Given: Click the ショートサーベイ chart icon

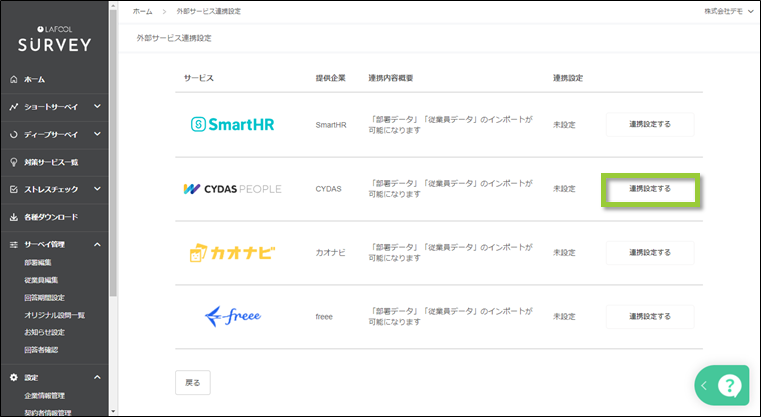Looking at the screenshot, I should pos(13,106).
